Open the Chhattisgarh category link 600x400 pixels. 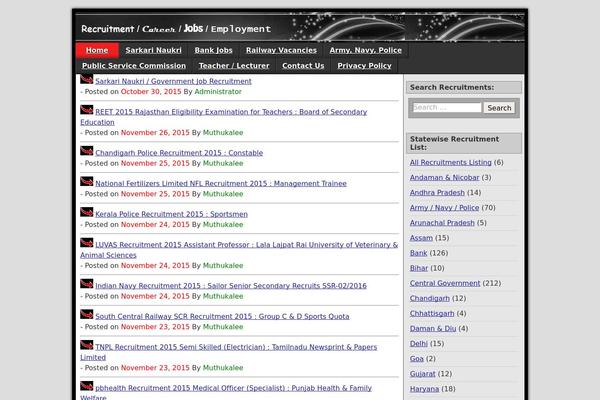point(432,313)
